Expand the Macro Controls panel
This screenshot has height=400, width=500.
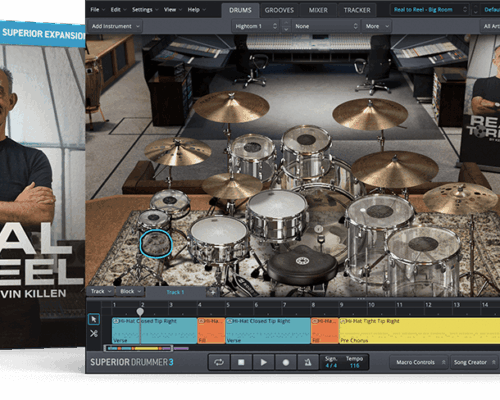pos(420,362)
